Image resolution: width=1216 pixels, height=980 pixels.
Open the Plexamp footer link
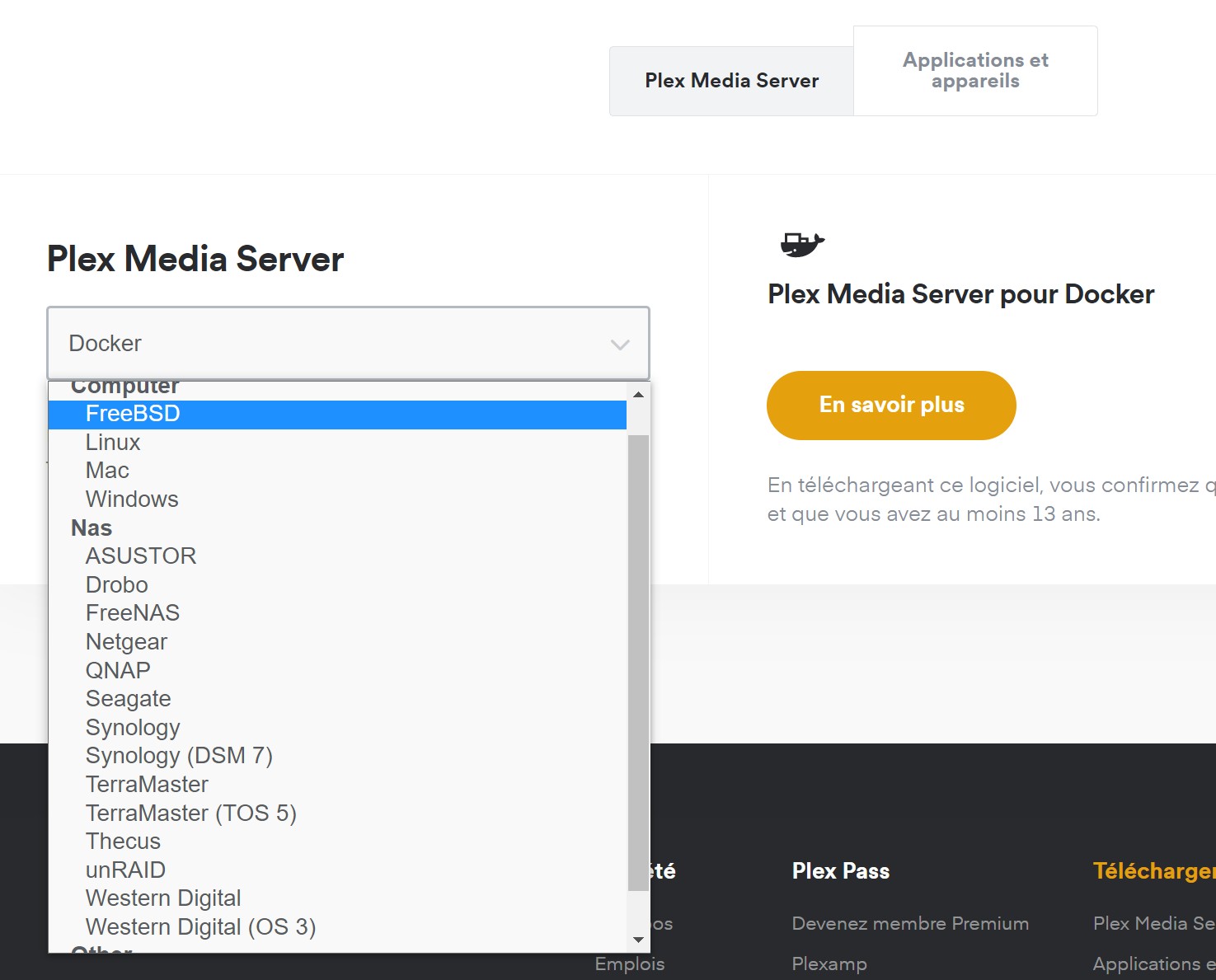pos(829,964)
